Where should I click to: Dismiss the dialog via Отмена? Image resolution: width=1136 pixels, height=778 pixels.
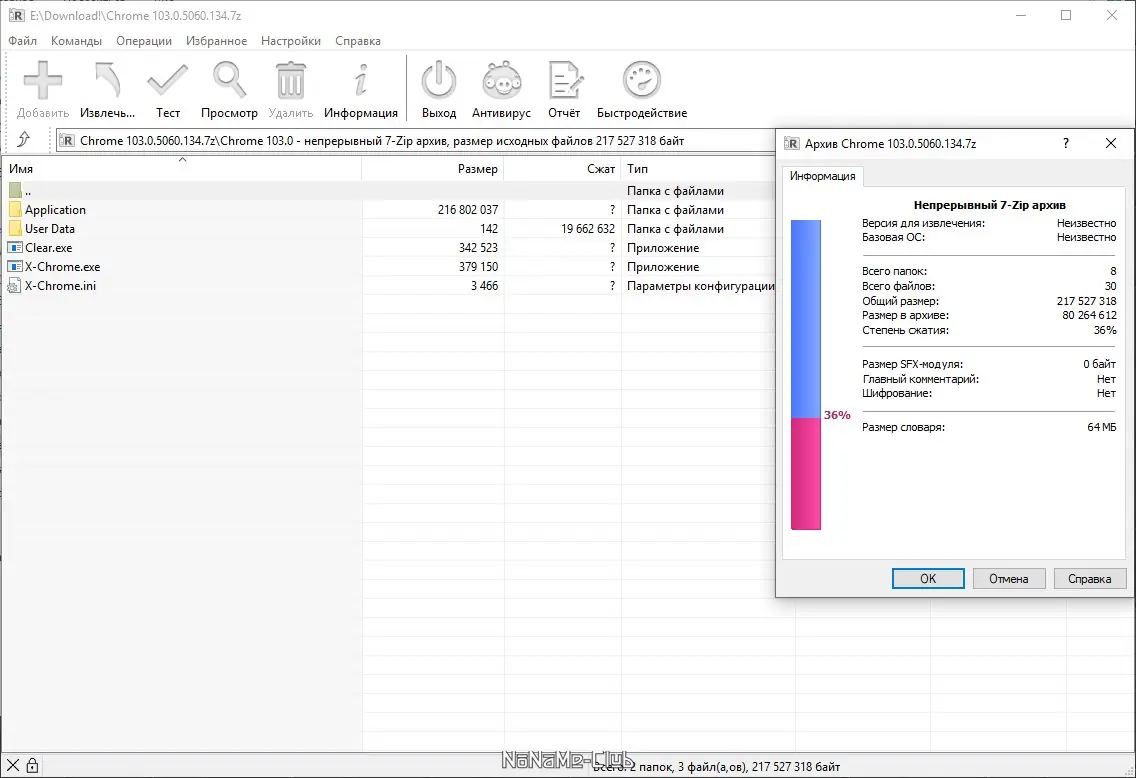click(1009, 578)
